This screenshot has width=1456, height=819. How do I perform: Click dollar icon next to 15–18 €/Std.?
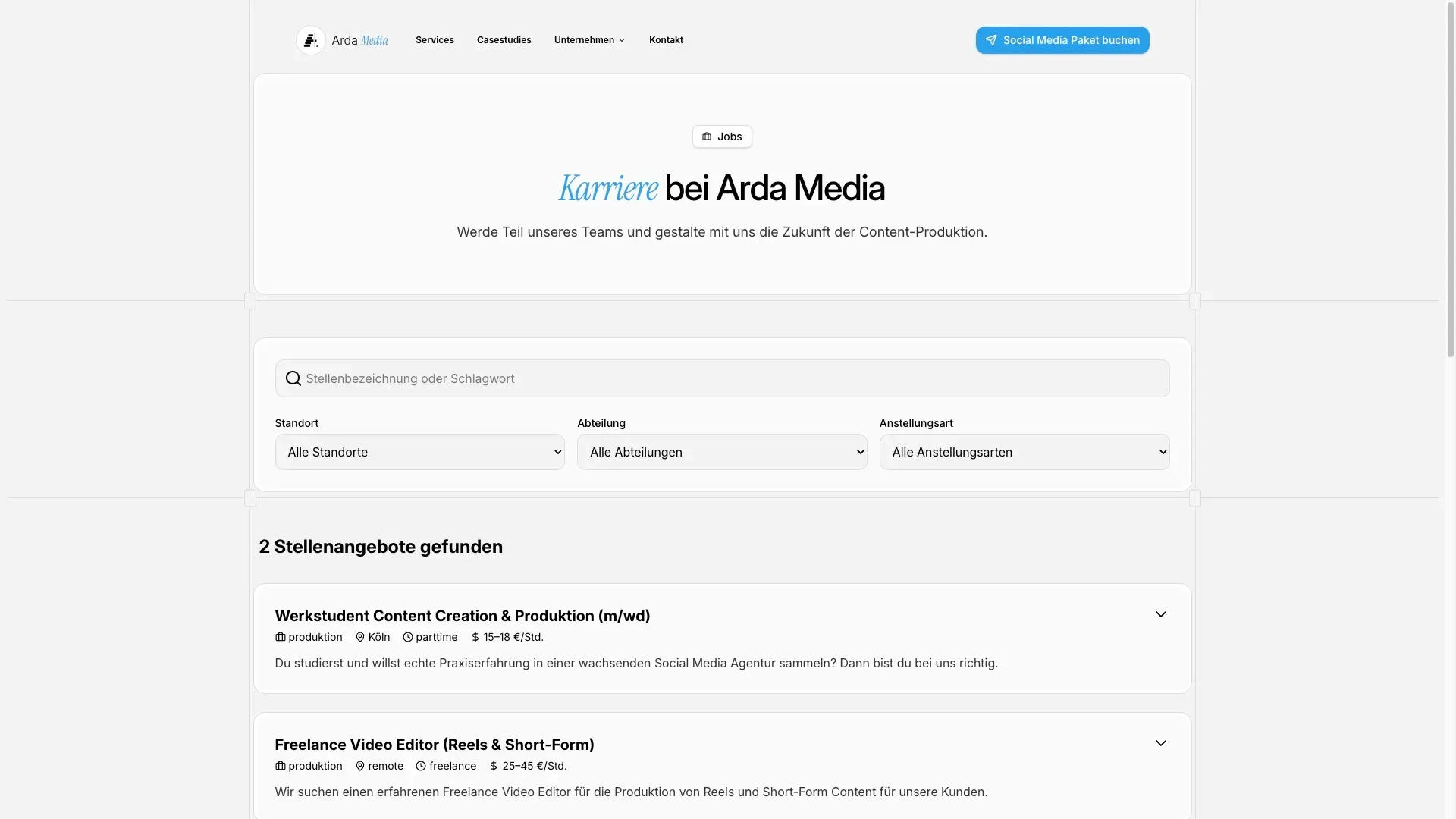[x=475, y=637]
